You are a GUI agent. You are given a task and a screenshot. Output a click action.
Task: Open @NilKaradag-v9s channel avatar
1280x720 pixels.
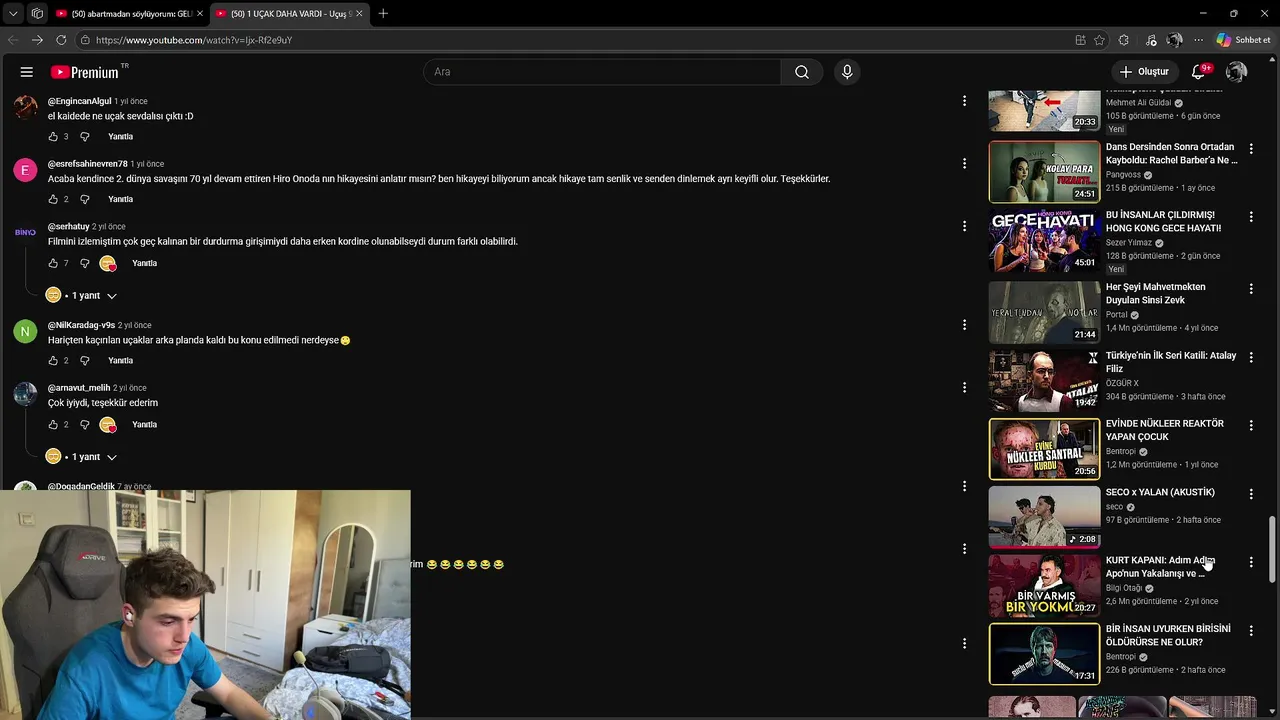click(25, 331)
